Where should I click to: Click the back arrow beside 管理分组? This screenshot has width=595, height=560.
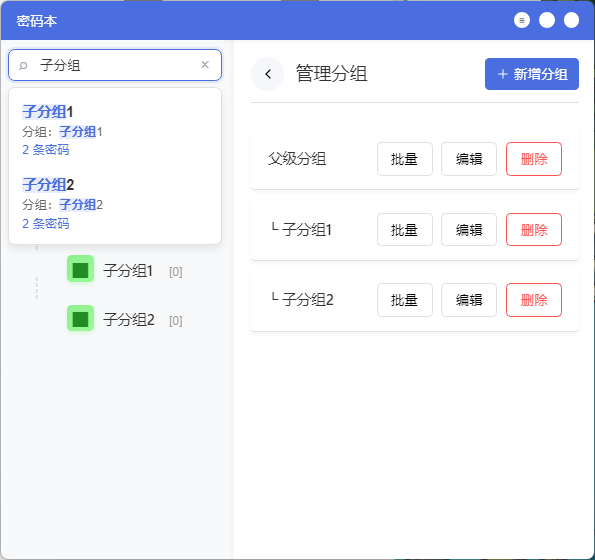268,74
